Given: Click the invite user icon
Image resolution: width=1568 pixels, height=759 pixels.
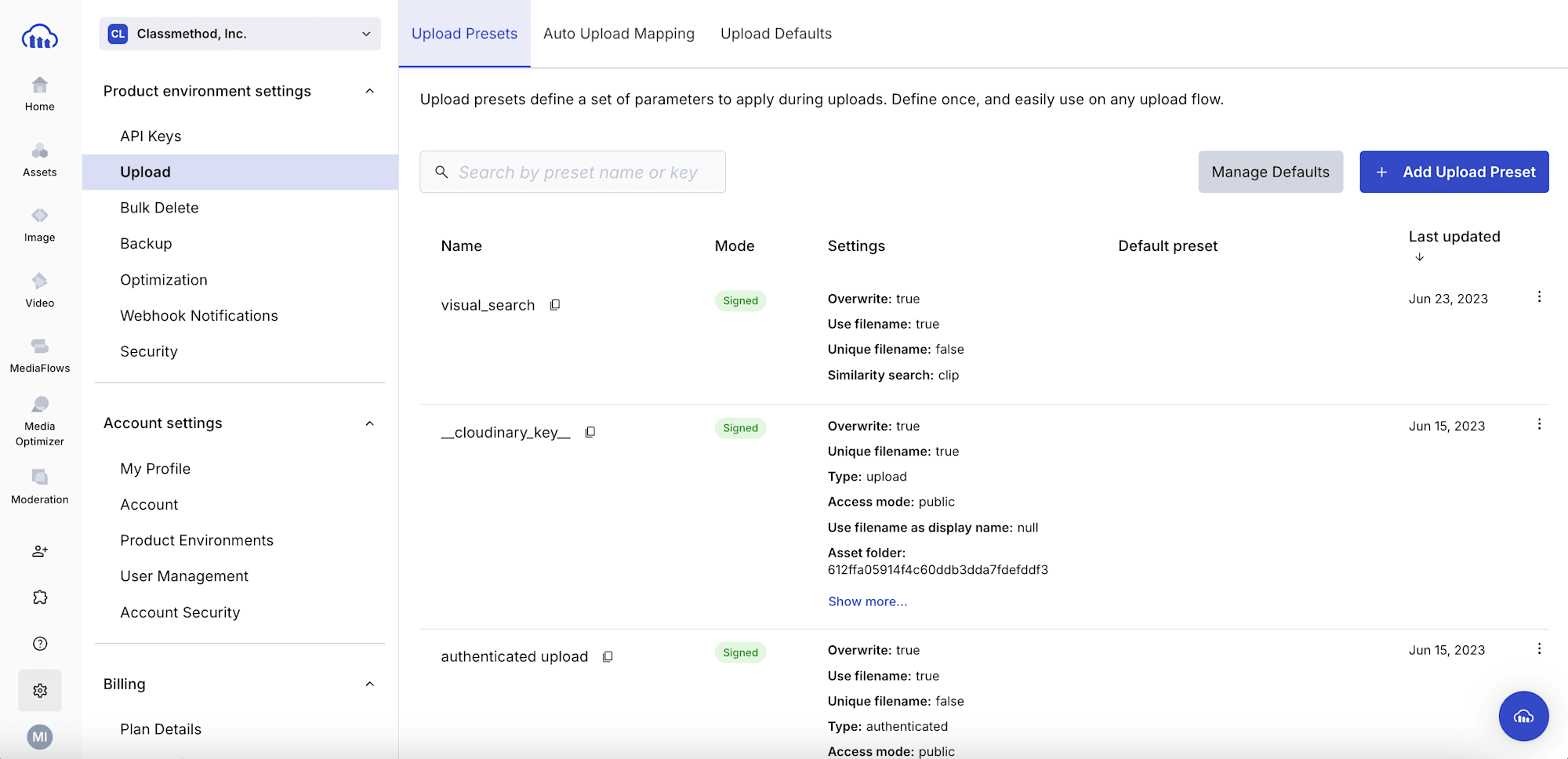Looking at the screenshot, I should pyautogui.click(x=40, y=551).
